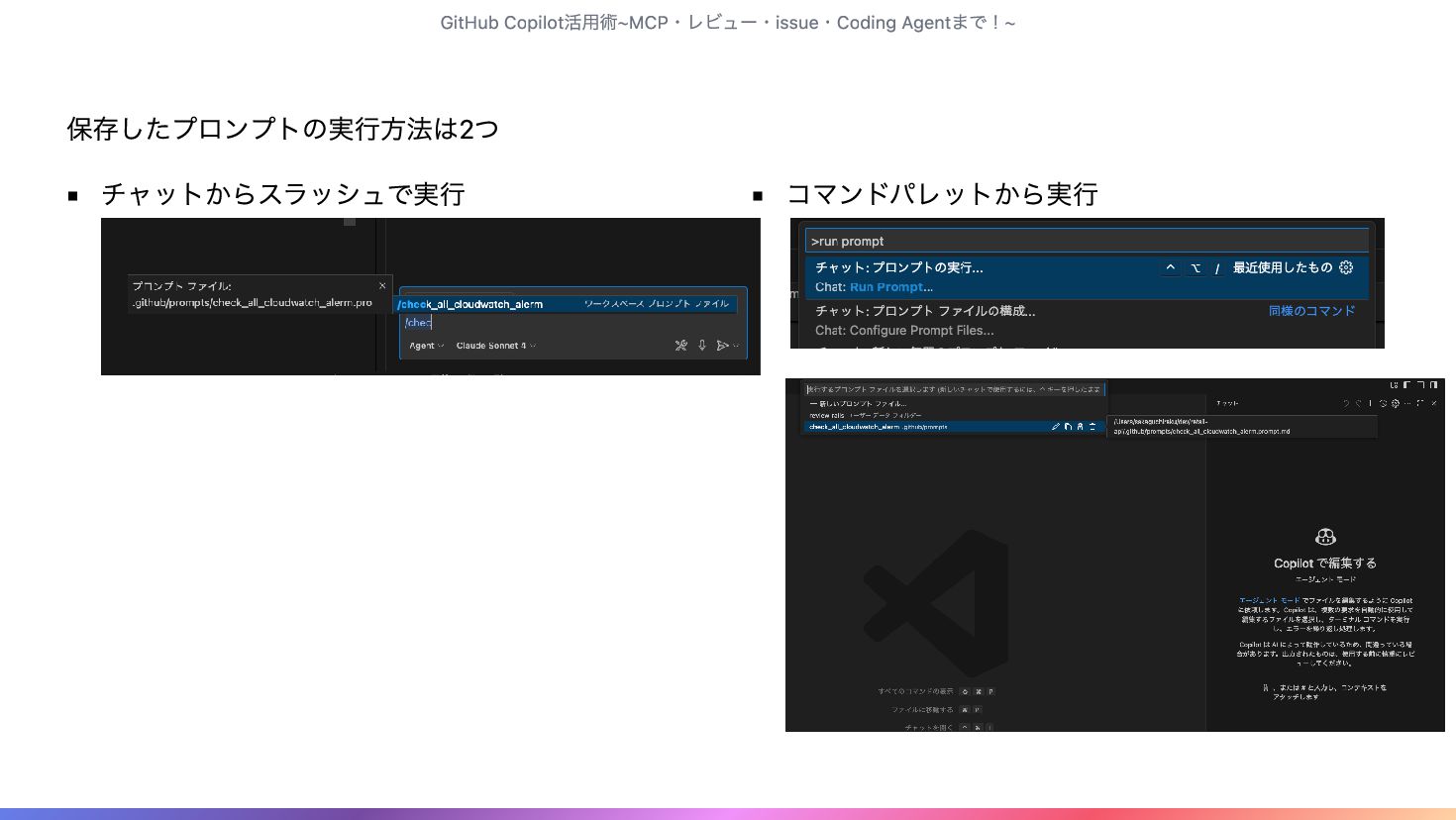1456x820 pixels.
Task: Open chat settings gear in panel header
Action: [1396, 403]
